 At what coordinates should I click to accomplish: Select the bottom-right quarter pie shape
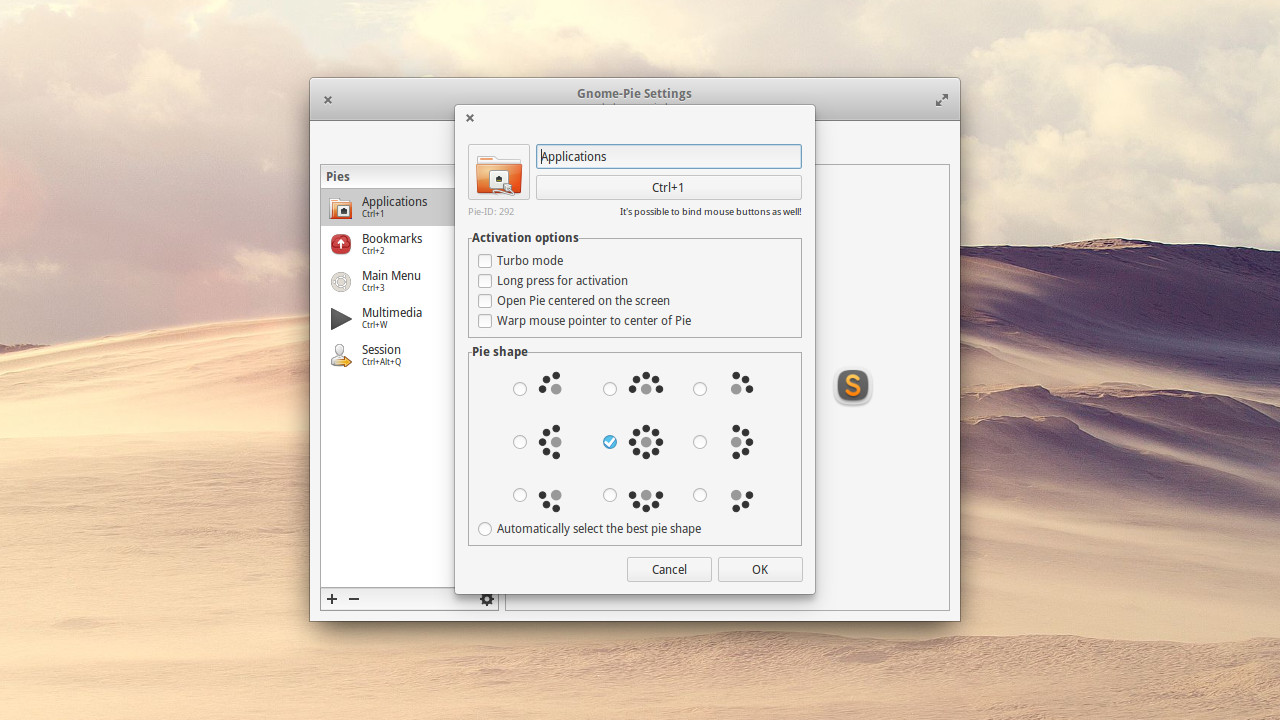(x=700, y=495)
